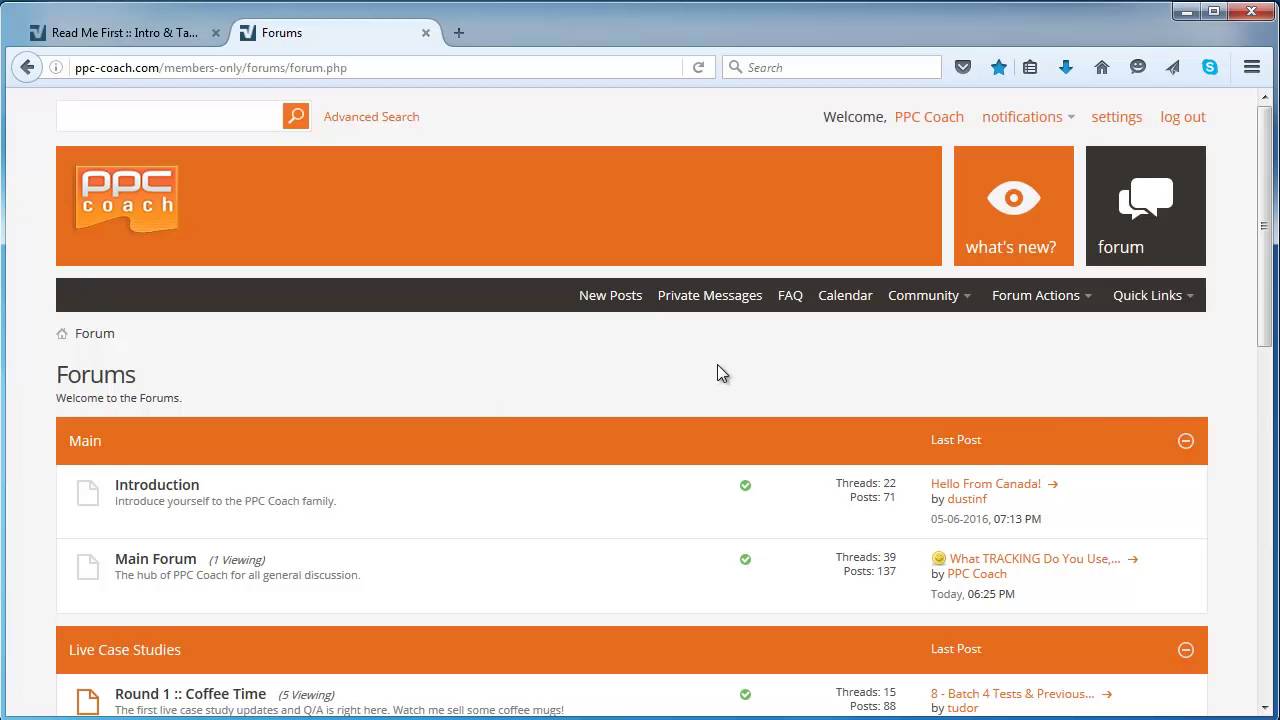
Task: Go to last post arrow after What TRACKING Do You Use
Action: click(x=1133, y=559)
